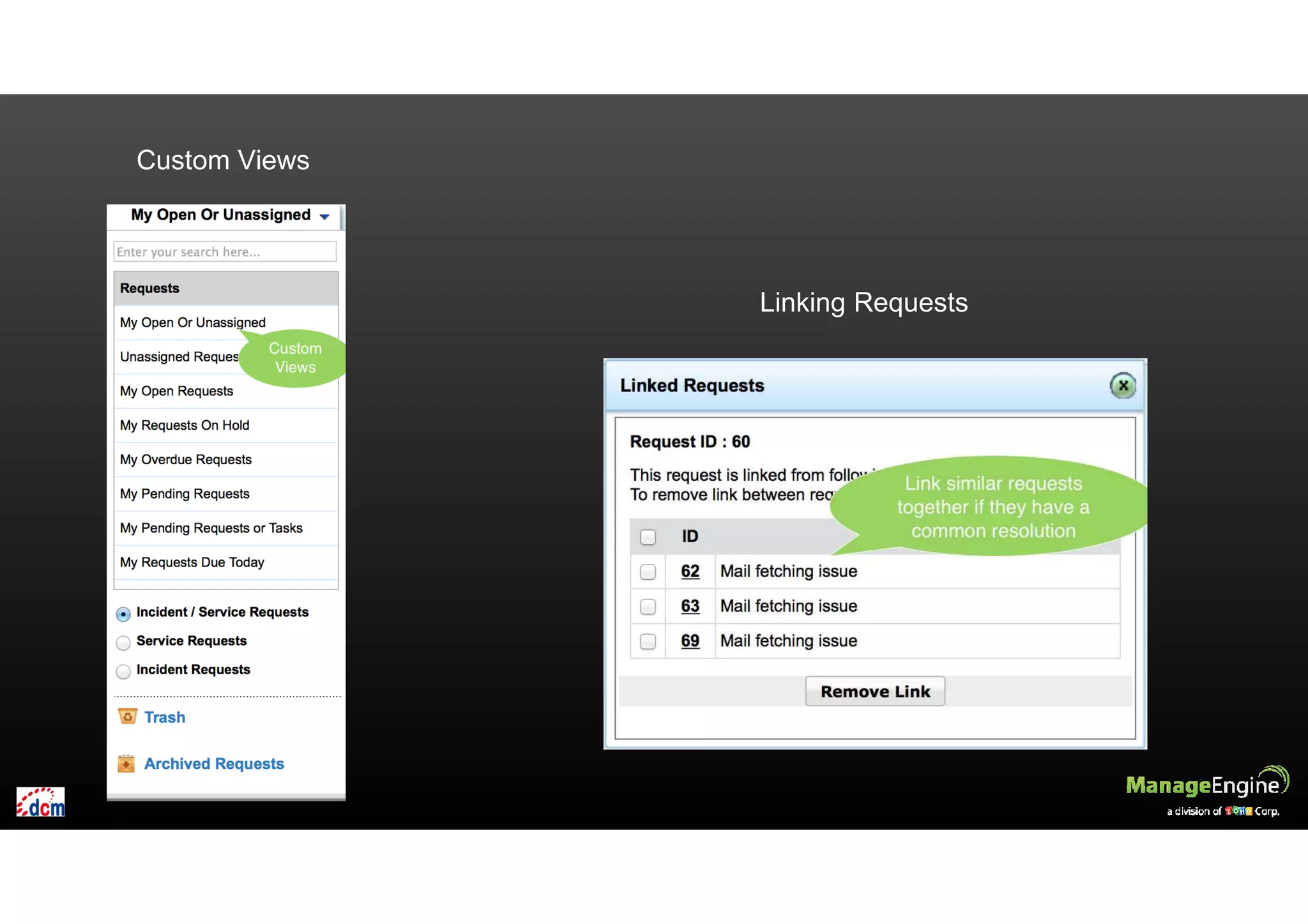
Task: Click the Remove Link button
Action: (875, 692)
